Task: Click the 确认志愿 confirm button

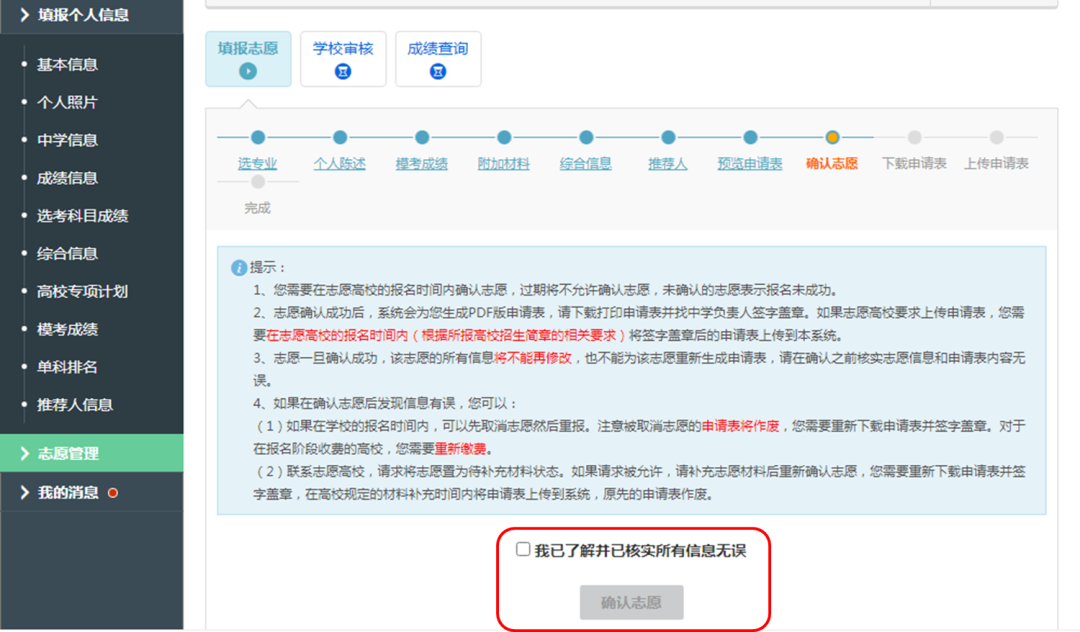Action: point(631,602)
